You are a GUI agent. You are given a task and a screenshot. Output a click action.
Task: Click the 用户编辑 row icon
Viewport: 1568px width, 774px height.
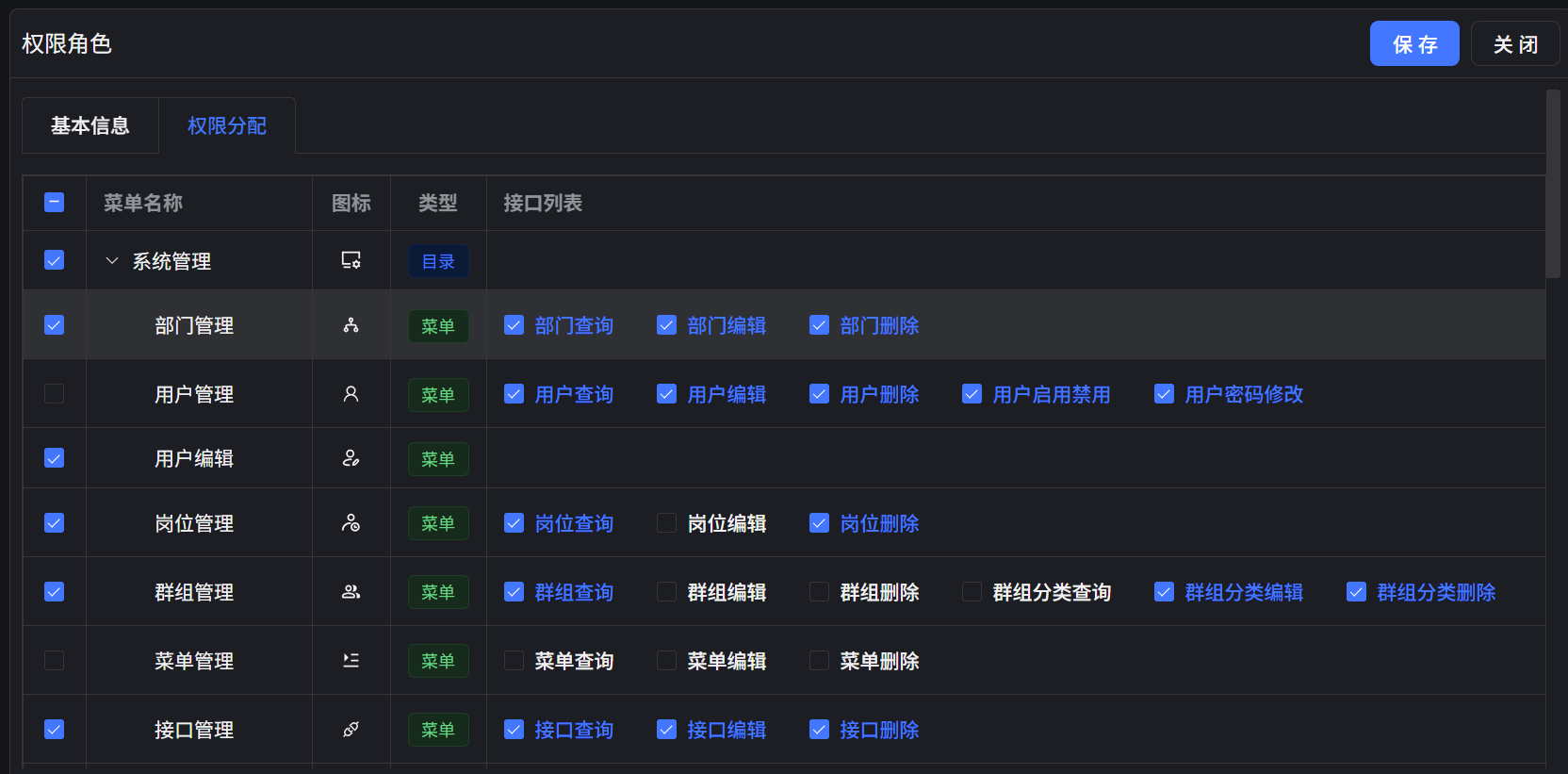click(x=351, y=458)
